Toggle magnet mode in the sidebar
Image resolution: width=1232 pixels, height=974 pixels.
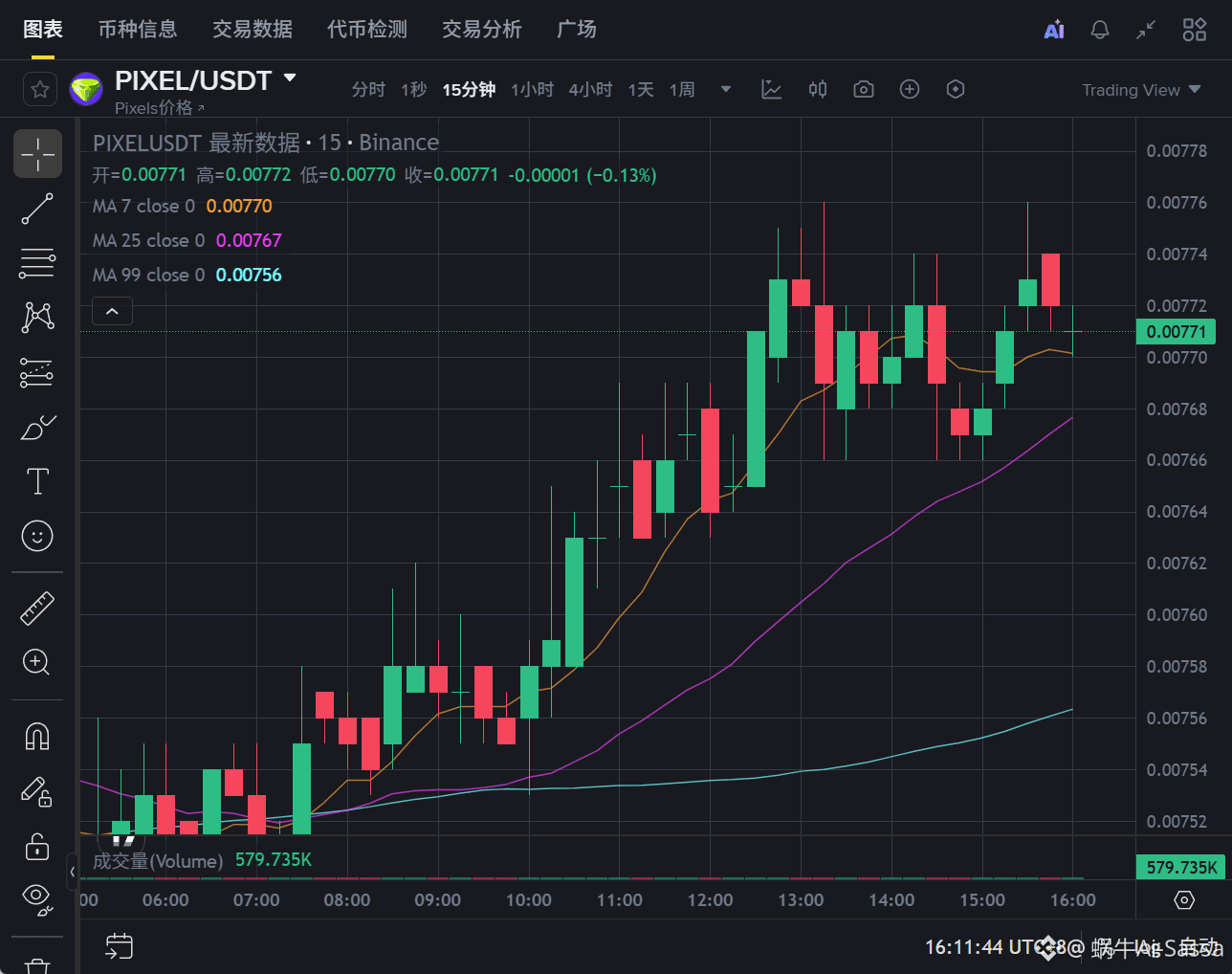(37, 736)
